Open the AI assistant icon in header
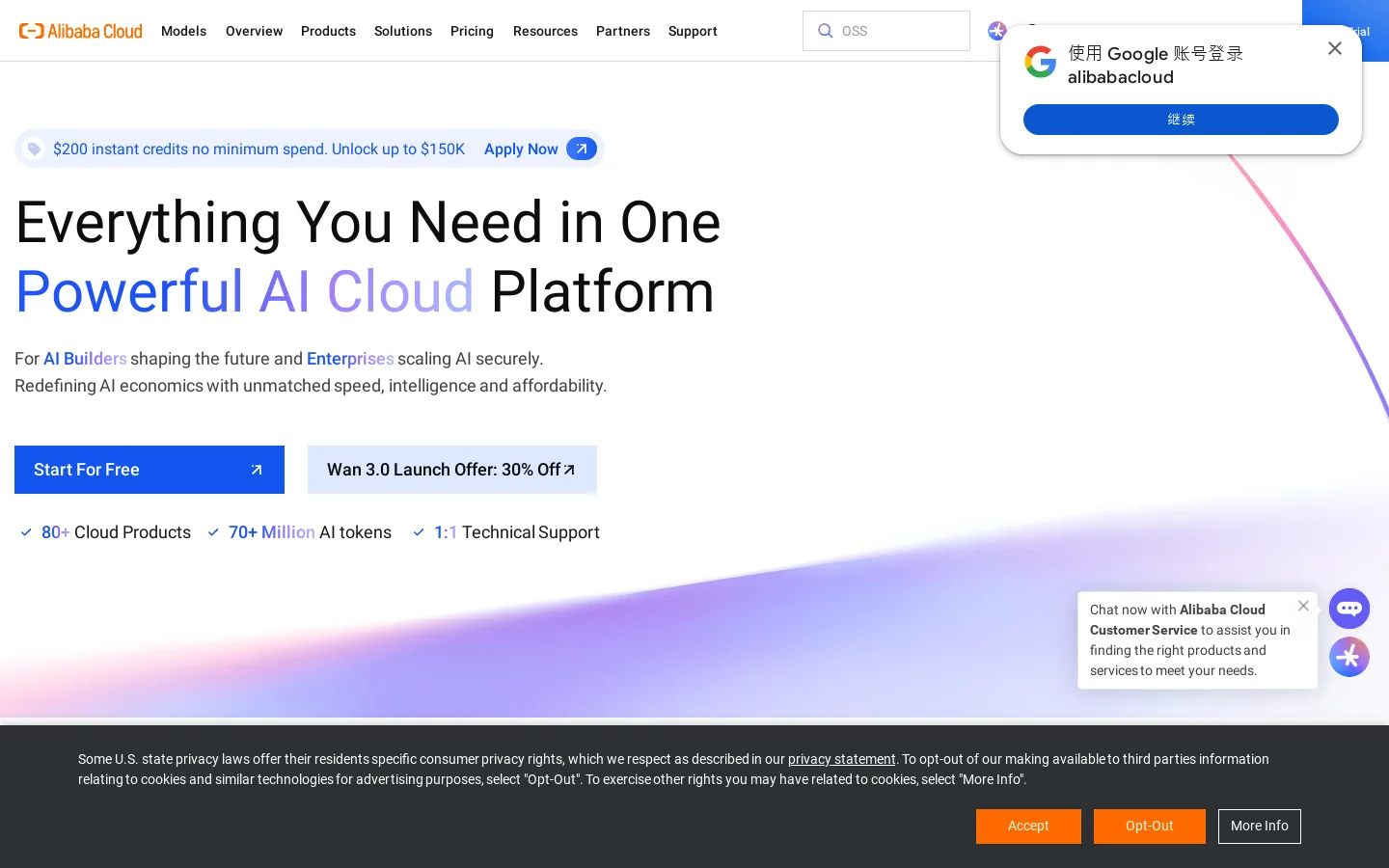Image resolution: width=1389 pixels, height=868 pixels. pos(996,31)
